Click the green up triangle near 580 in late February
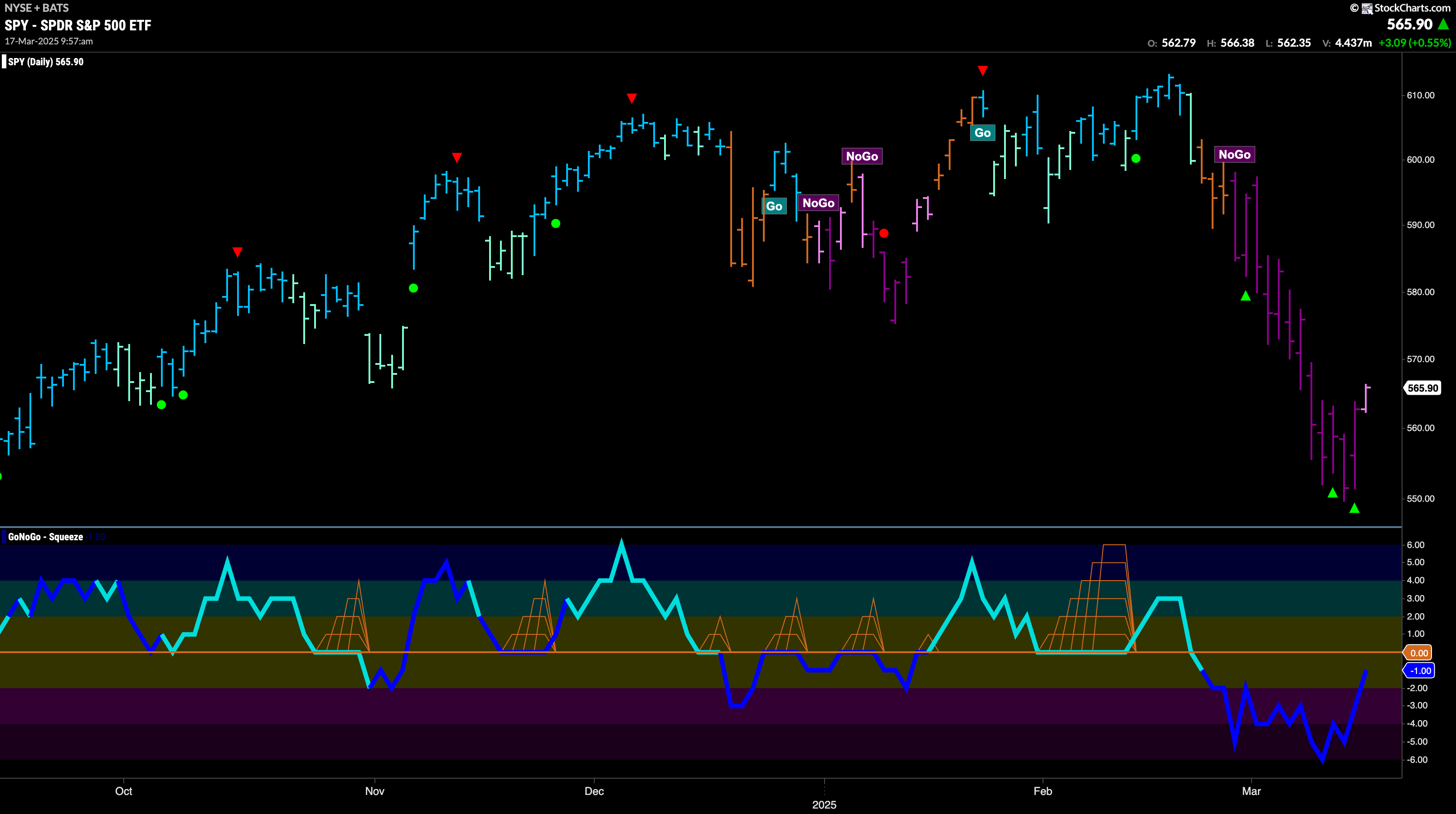 tap(1245, 296)
